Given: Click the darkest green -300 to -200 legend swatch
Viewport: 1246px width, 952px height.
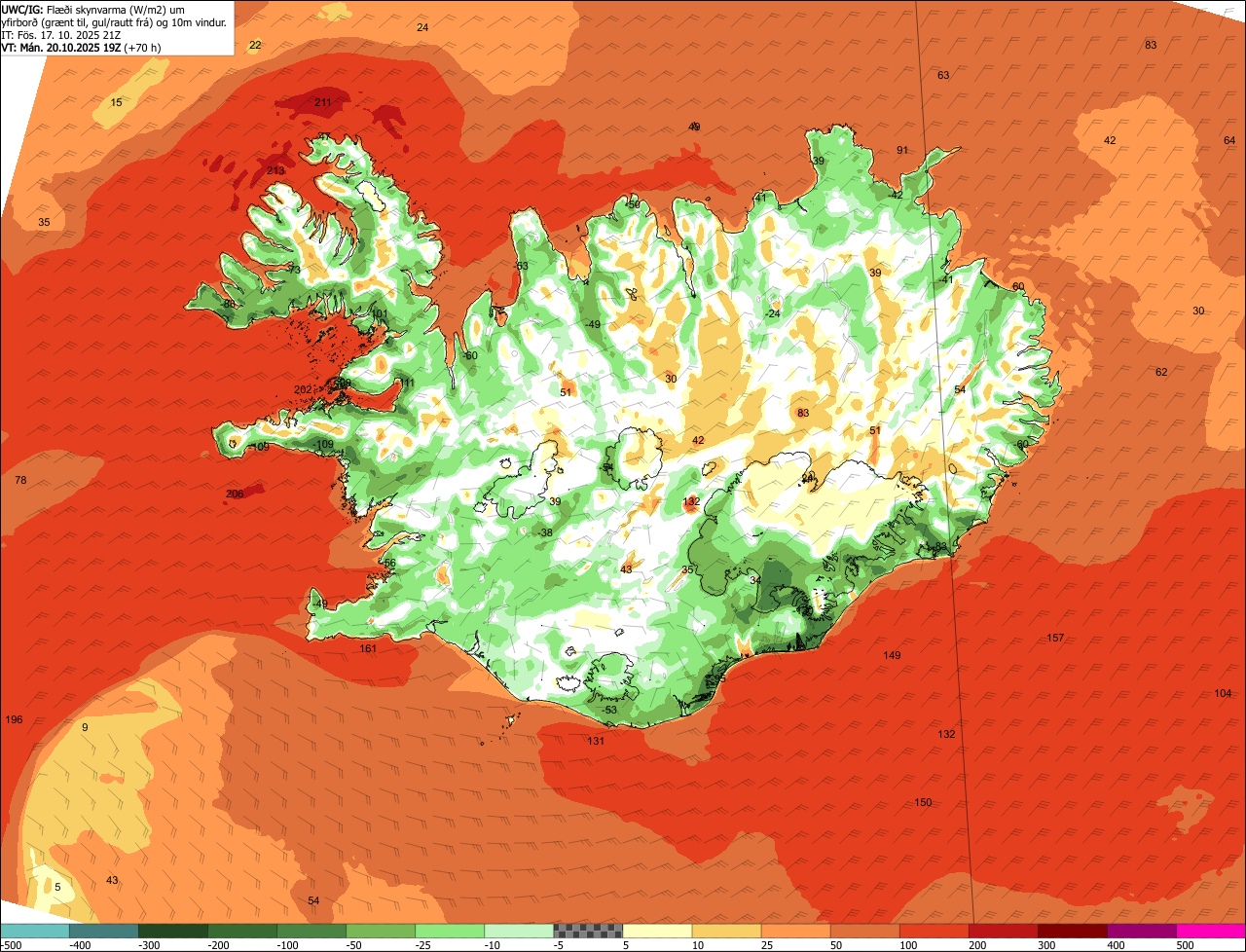Looking at the screenshot, I should [x=173, y=931].
